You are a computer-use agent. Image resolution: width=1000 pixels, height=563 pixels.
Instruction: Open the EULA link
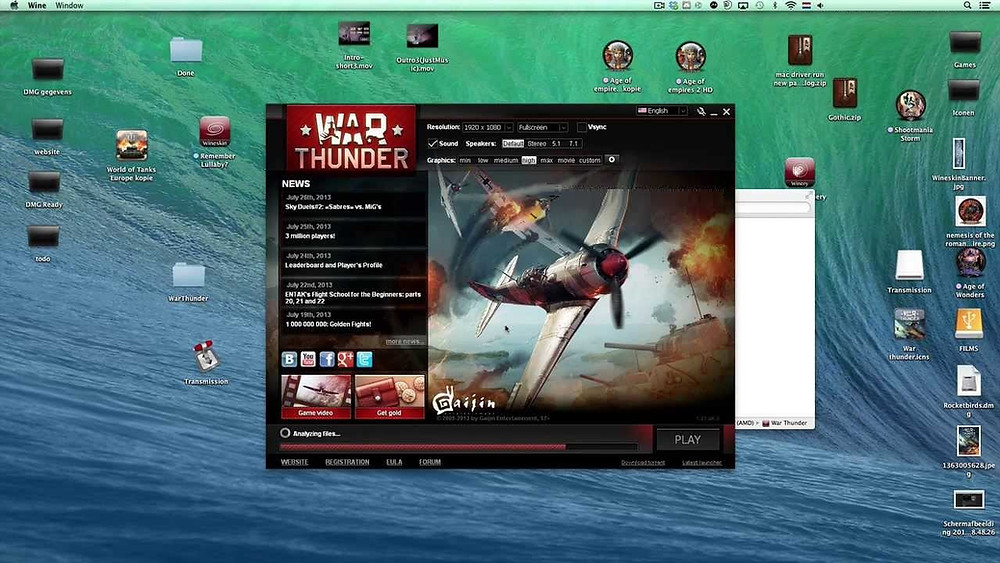click(394, 462)
